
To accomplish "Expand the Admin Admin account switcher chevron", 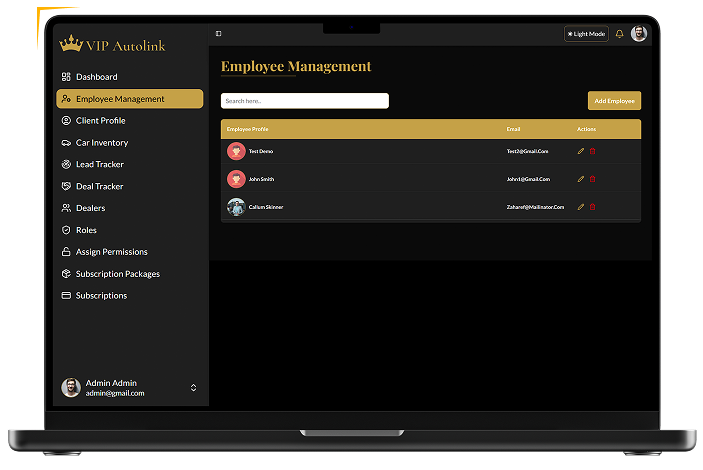I will tap(193, 388).
